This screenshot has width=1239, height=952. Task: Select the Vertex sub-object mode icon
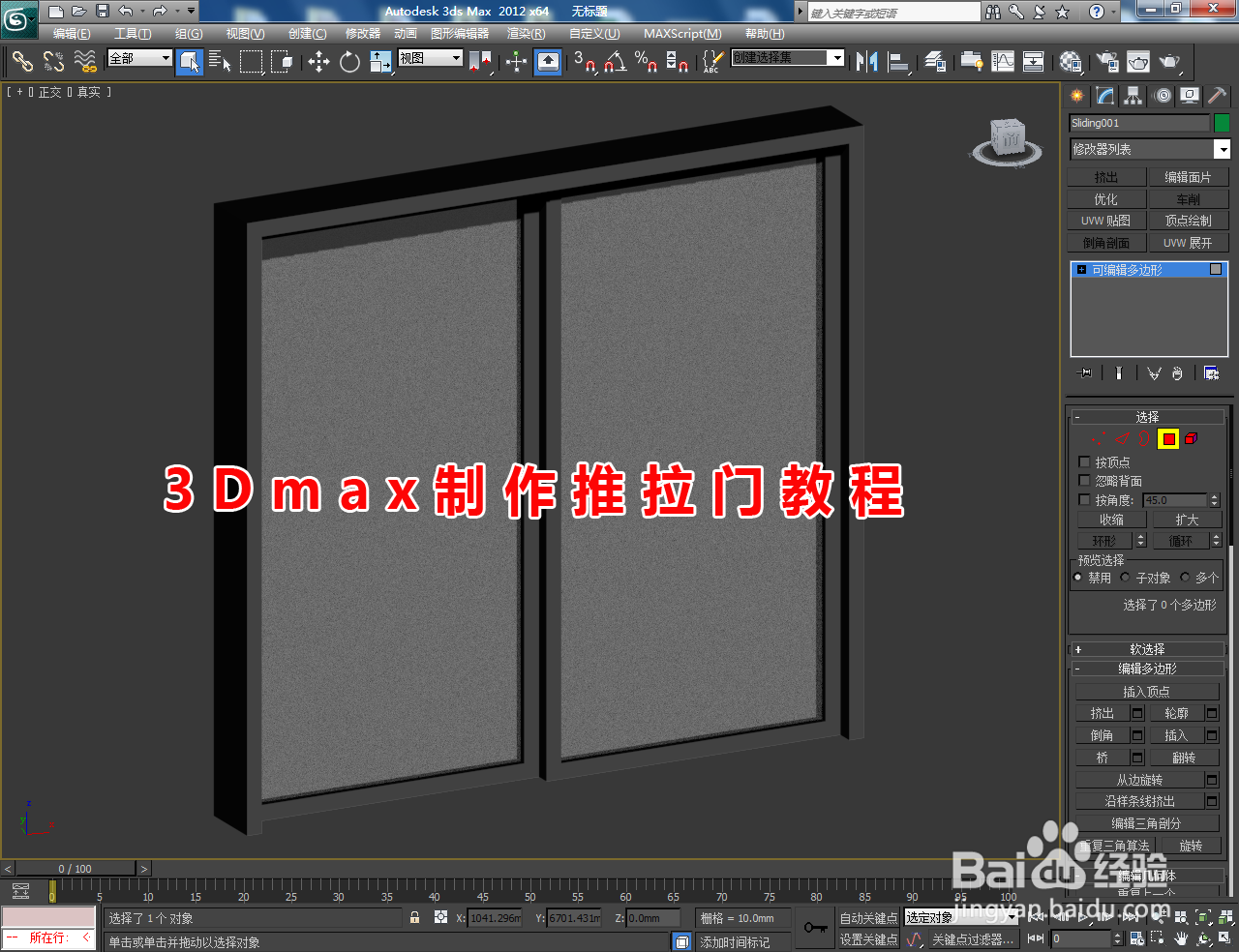1099,438
